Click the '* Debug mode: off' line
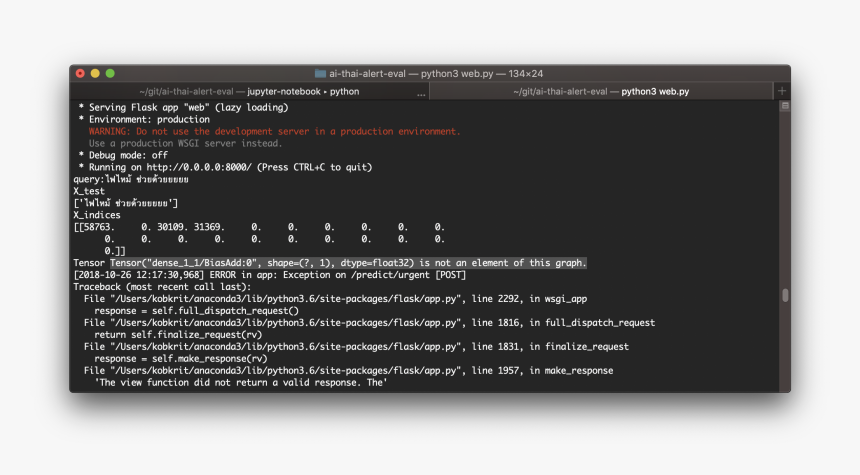860x475 pixels. 123,155
